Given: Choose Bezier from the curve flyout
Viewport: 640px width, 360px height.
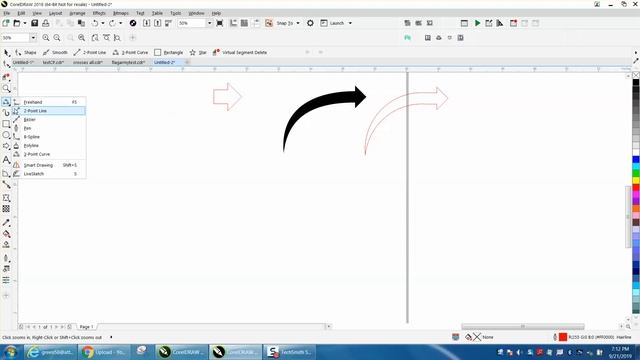Looking at the screenshot, I should click(49, 120).
